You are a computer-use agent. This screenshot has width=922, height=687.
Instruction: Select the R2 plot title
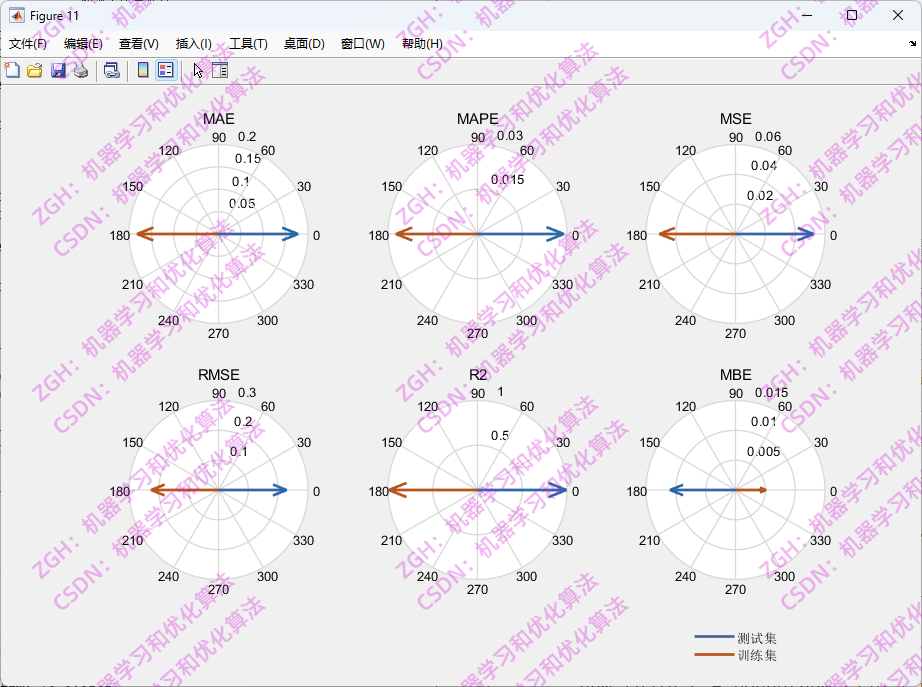point(477,375)
